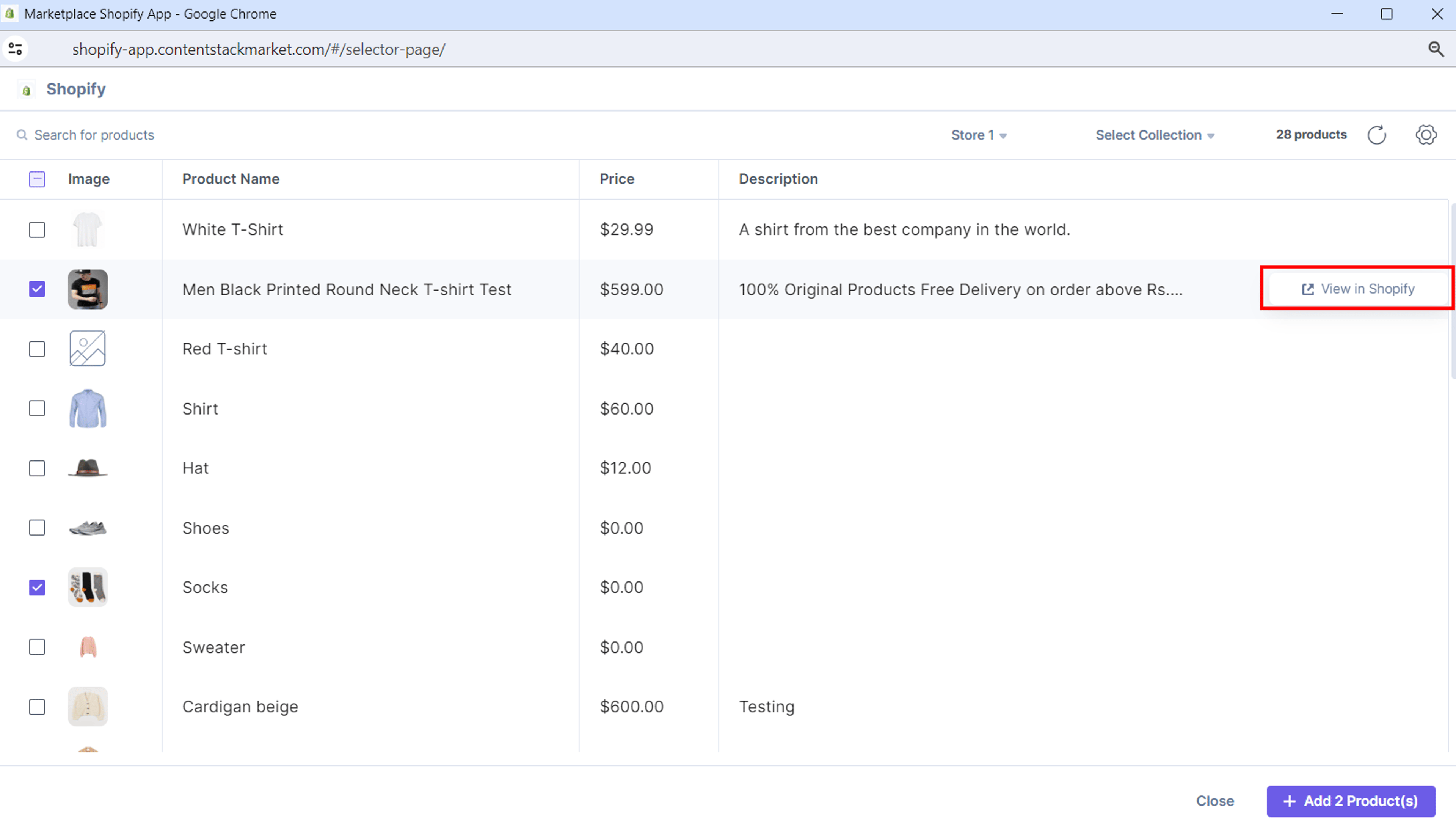
Task: Click the Hat product name
Action: point(196,468)
